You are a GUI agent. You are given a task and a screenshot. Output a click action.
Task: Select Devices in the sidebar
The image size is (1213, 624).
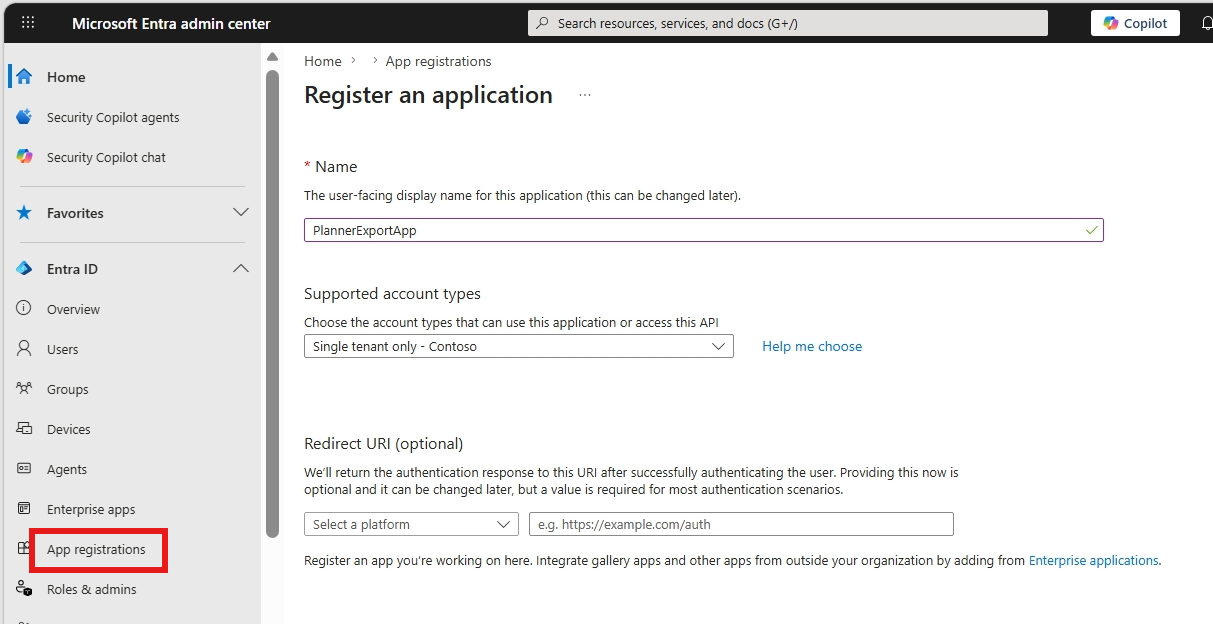pos(68,429)
